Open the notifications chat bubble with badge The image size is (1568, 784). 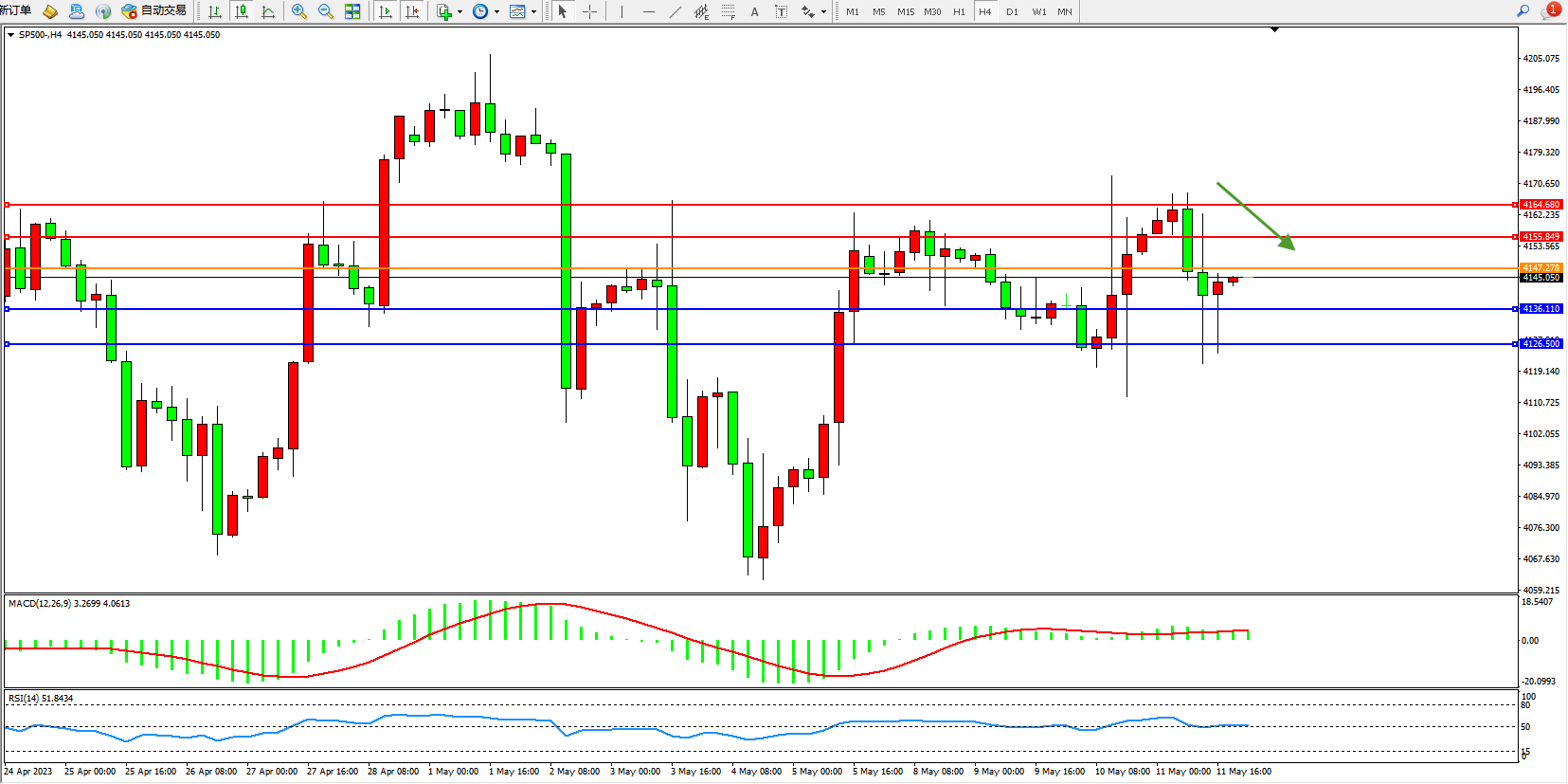point(1550,11)
